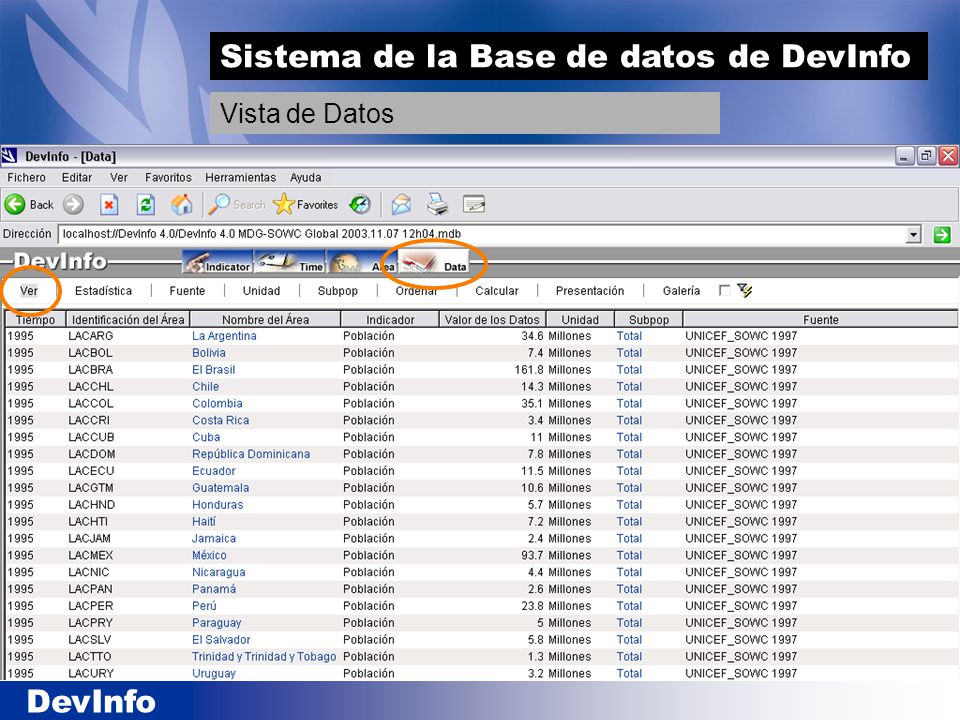Click the grey Forward arrow icon
The image size is (960, 720).
[x=73, y=204]
